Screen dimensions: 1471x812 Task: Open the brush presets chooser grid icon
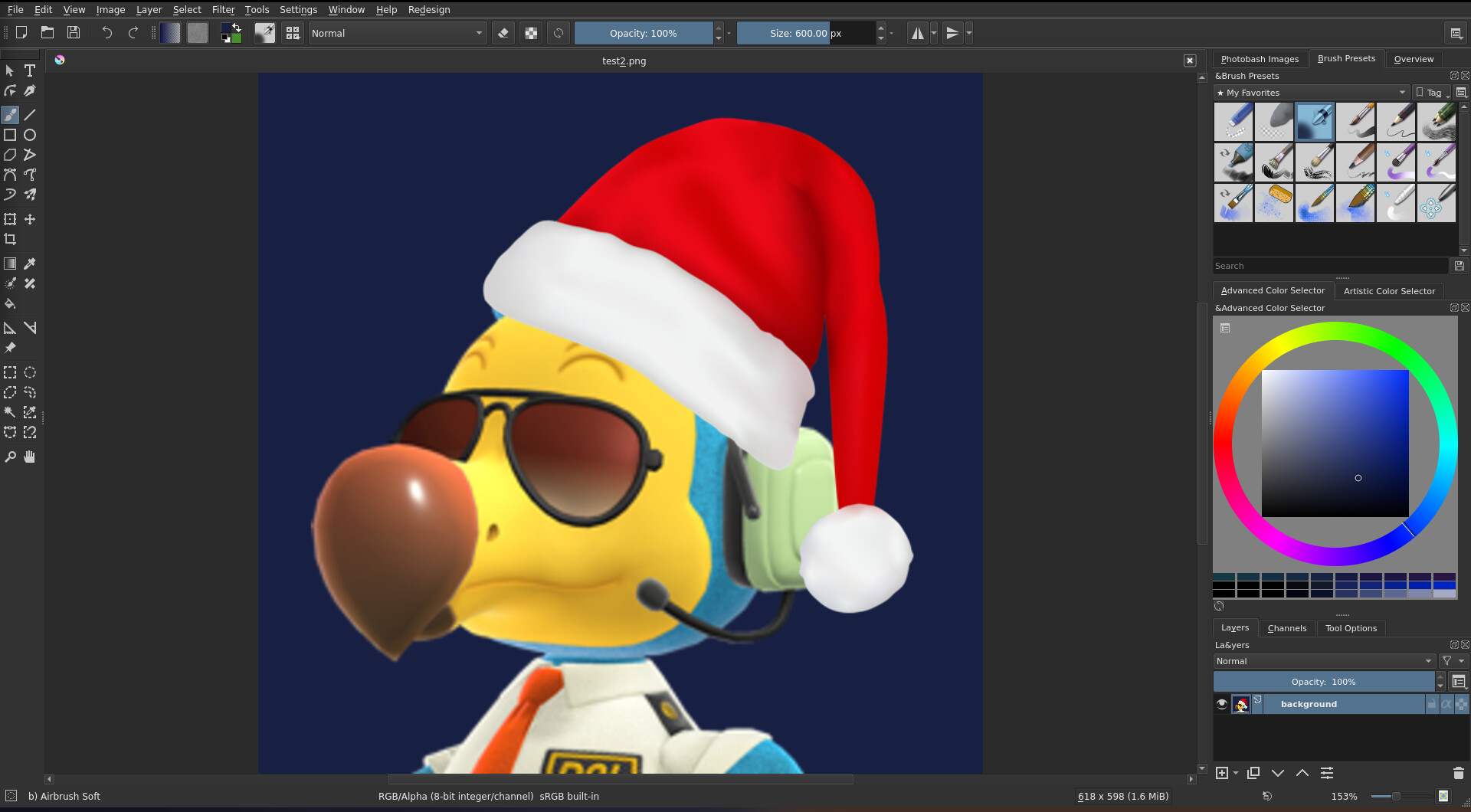pos(293,33)
